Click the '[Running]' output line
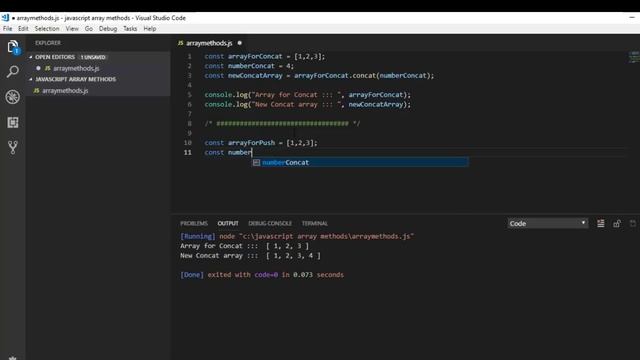Screen dimensions: 640x360 pyautogui.click(x=297, y=236)
